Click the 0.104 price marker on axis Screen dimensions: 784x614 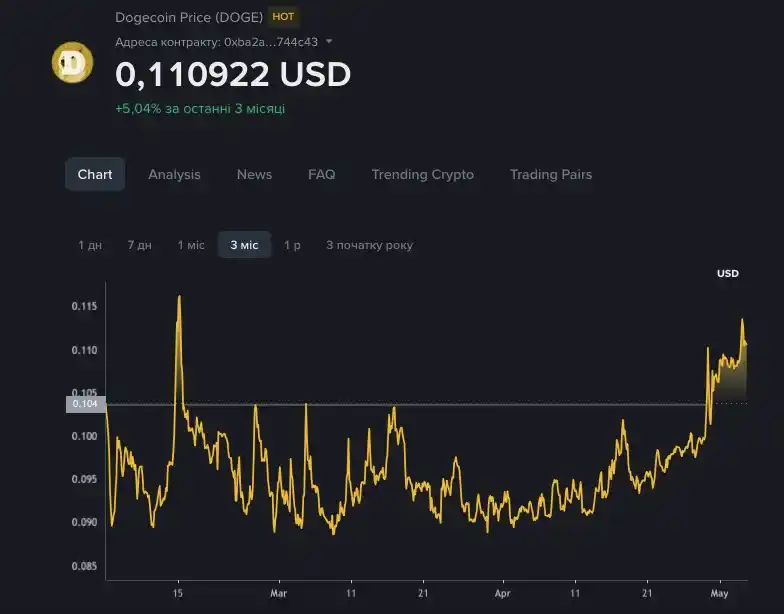click(x=86, y=404)
